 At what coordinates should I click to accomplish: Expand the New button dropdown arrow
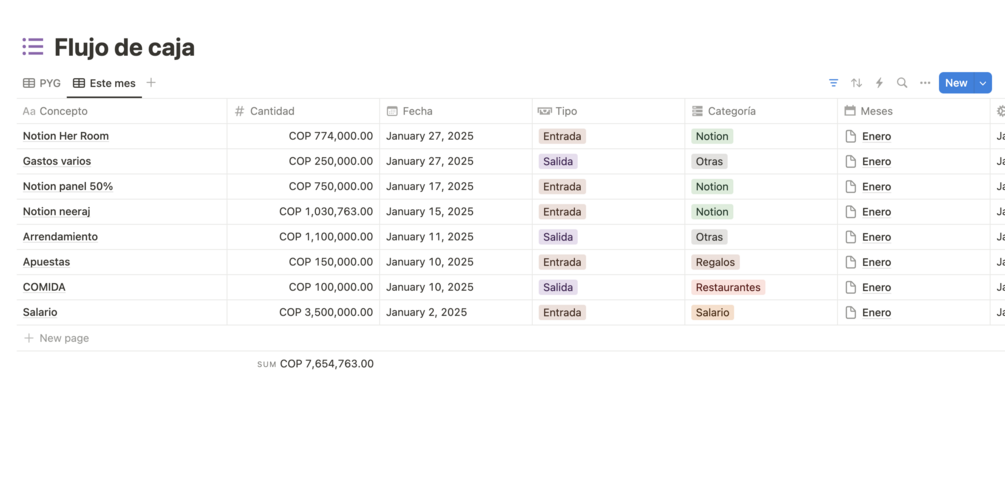click(983, 83)
